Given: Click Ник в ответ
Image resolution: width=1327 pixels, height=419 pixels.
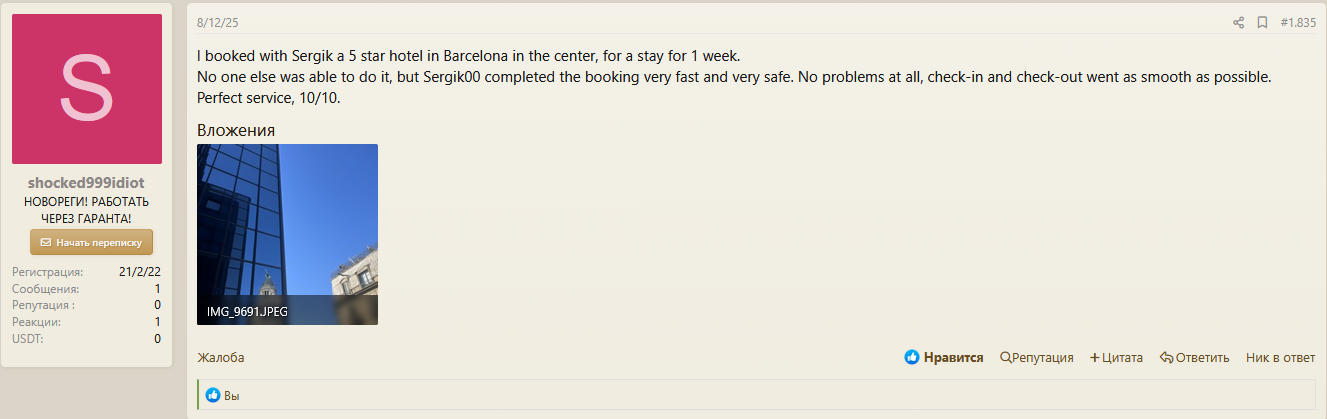Looking at the screenshot, I should tap(1280, 357).
